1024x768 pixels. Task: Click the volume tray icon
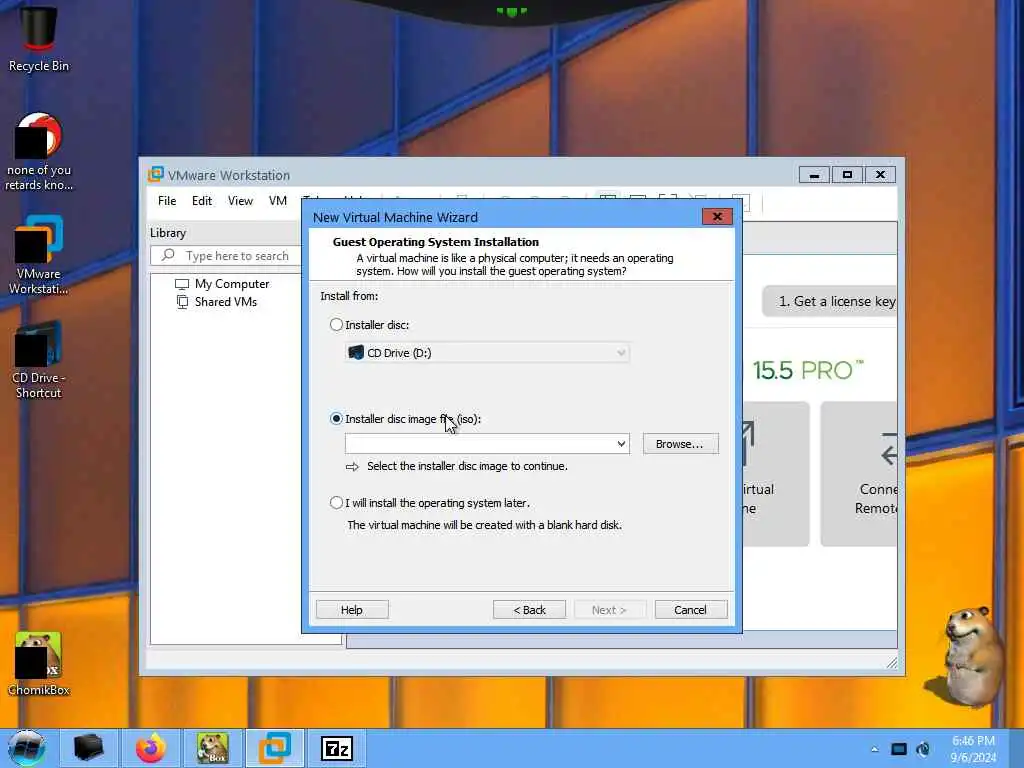click(x=923, y=749)
